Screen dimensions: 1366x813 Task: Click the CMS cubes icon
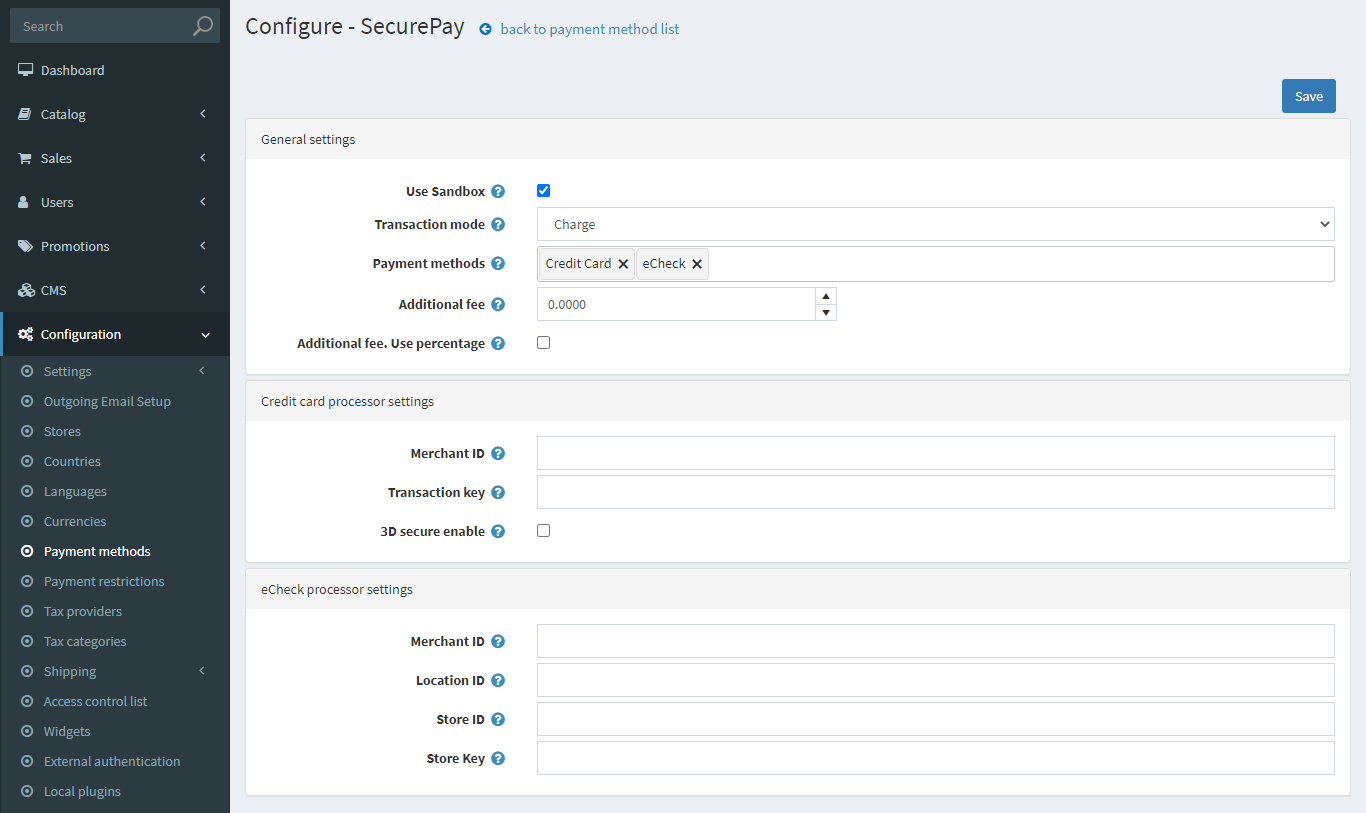click(26, 290)
